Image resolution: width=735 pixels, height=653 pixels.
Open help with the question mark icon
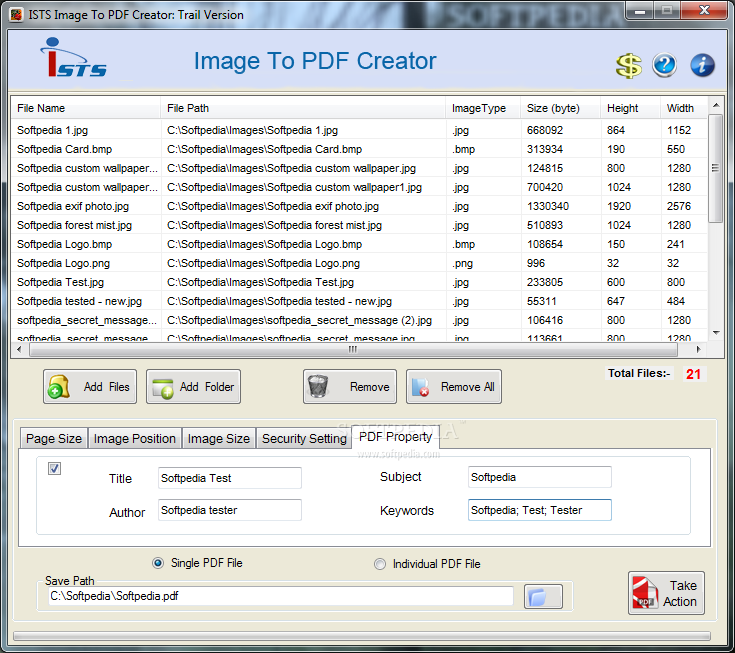pos(664,65)
